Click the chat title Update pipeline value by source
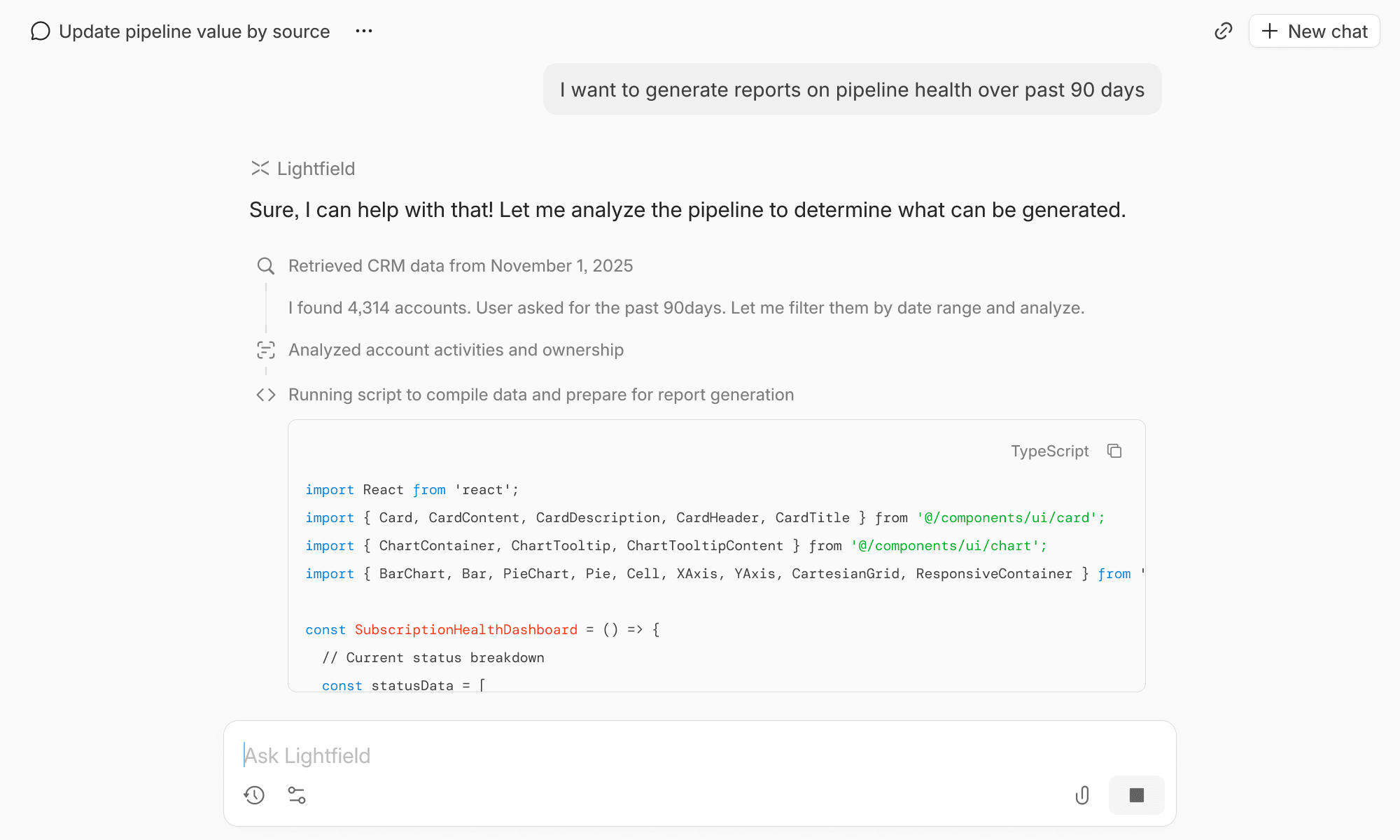1400x840 pixels. pyautogui.click(x=194, y=31)
